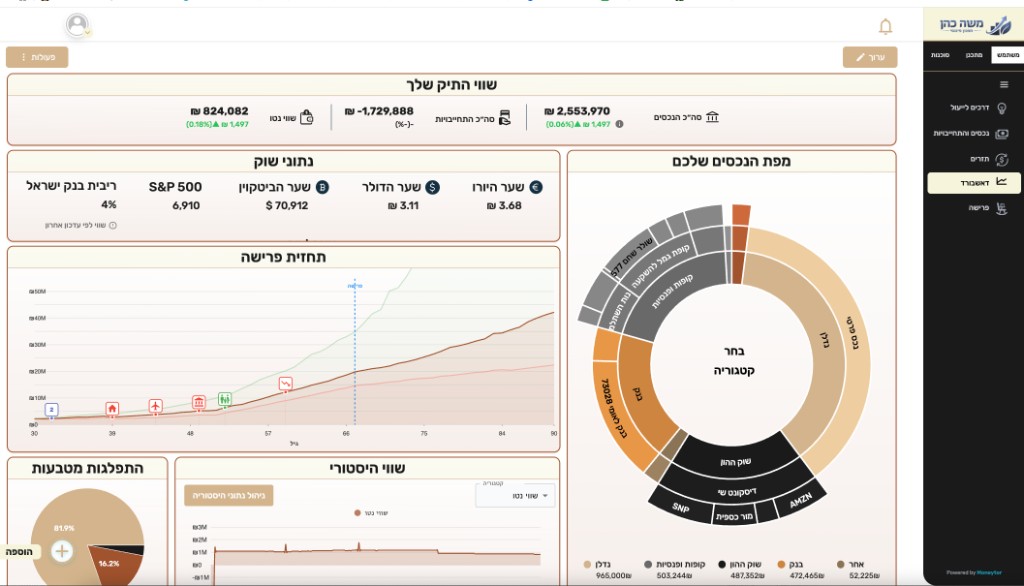Select the קופות ופנסיות gray segment
Image resolution: width=1024 pixels, height=586 pixels.
point(672,291)
